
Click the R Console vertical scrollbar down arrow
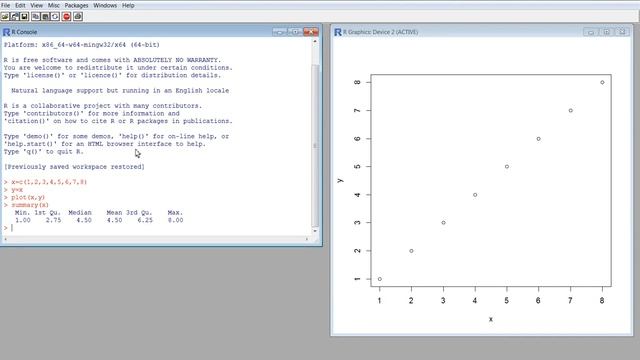pos(315,231)
